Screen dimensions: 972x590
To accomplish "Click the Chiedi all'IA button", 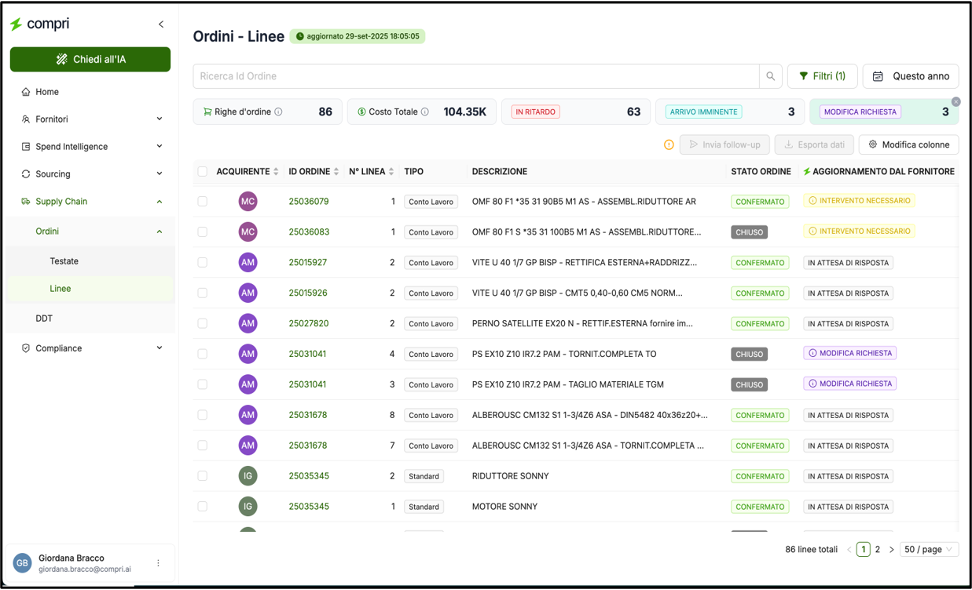I will (90, 59).
